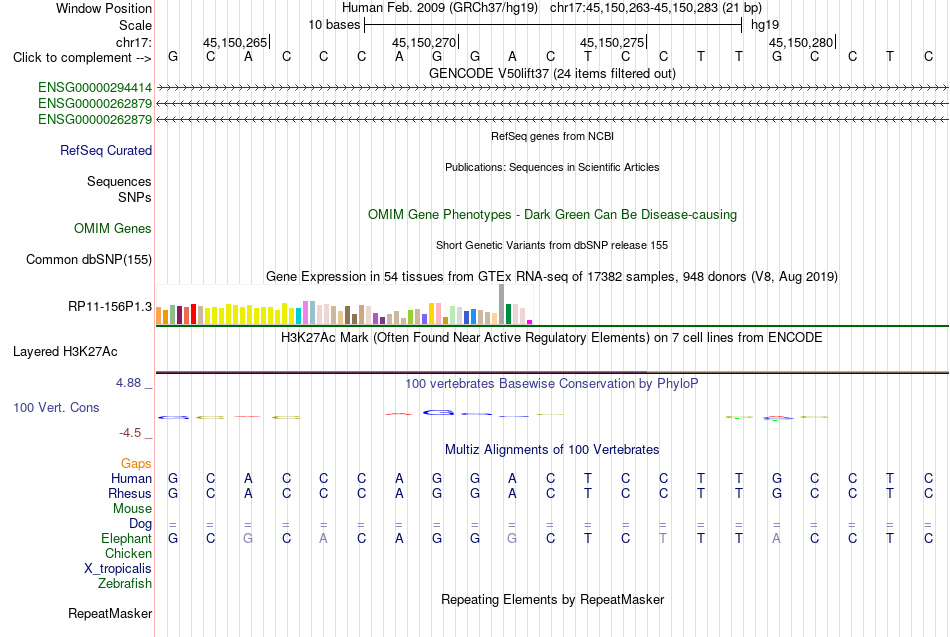Click the H3K27Ac Mark ENCODE title
The width and height of the screenshot is (950, 637).
tap(552, 338)
